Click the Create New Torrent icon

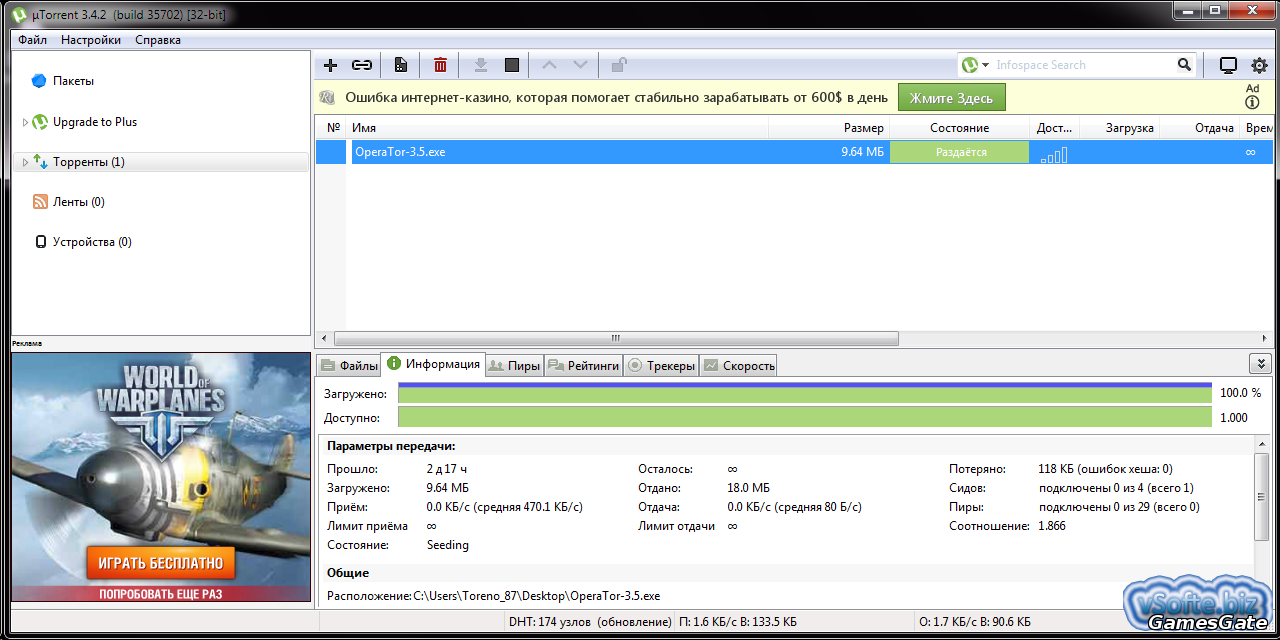coord(400,65)
